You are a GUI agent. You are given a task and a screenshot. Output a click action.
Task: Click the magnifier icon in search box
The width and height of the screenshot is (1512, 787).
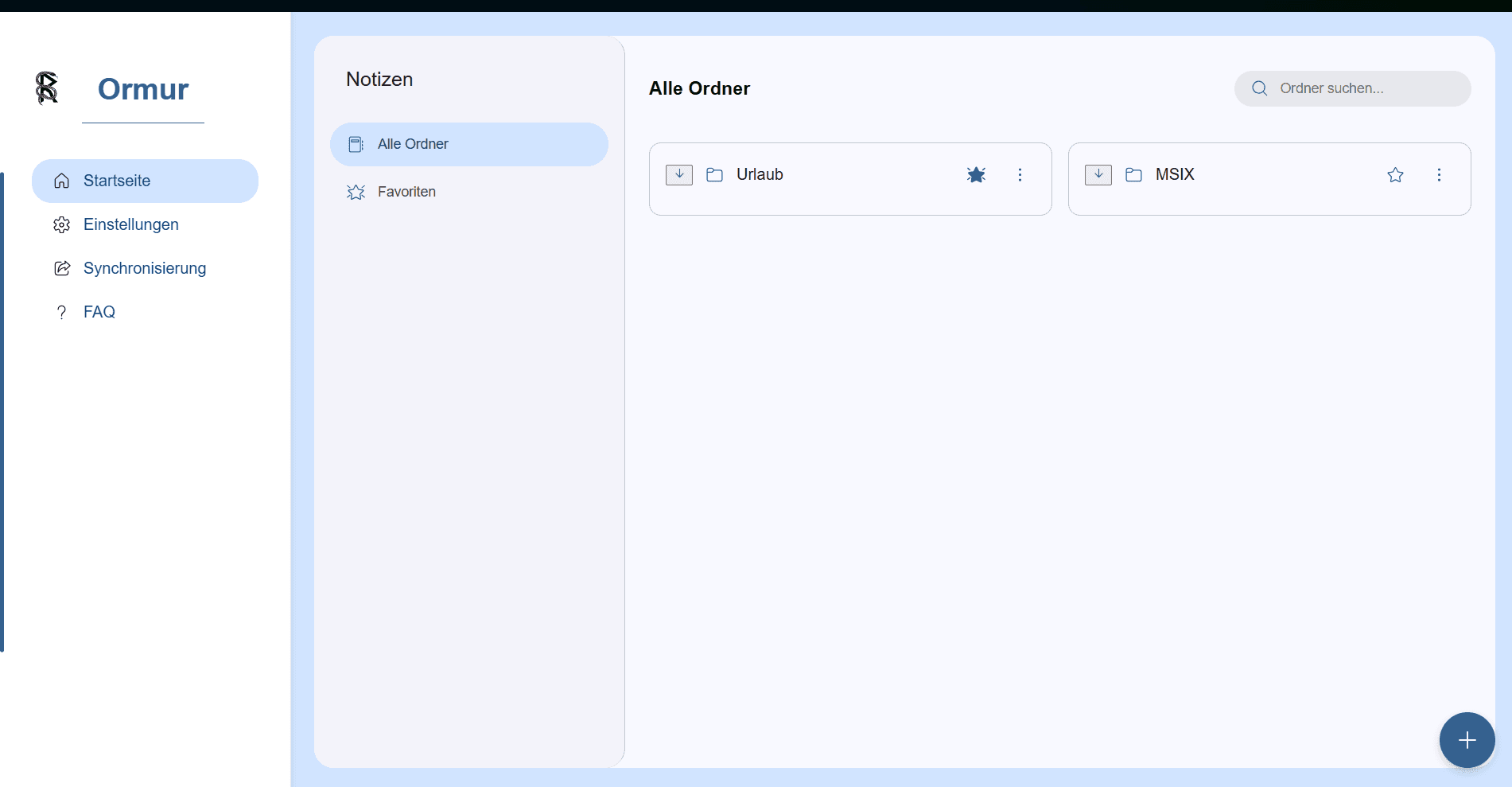(x=1260, y=88)
